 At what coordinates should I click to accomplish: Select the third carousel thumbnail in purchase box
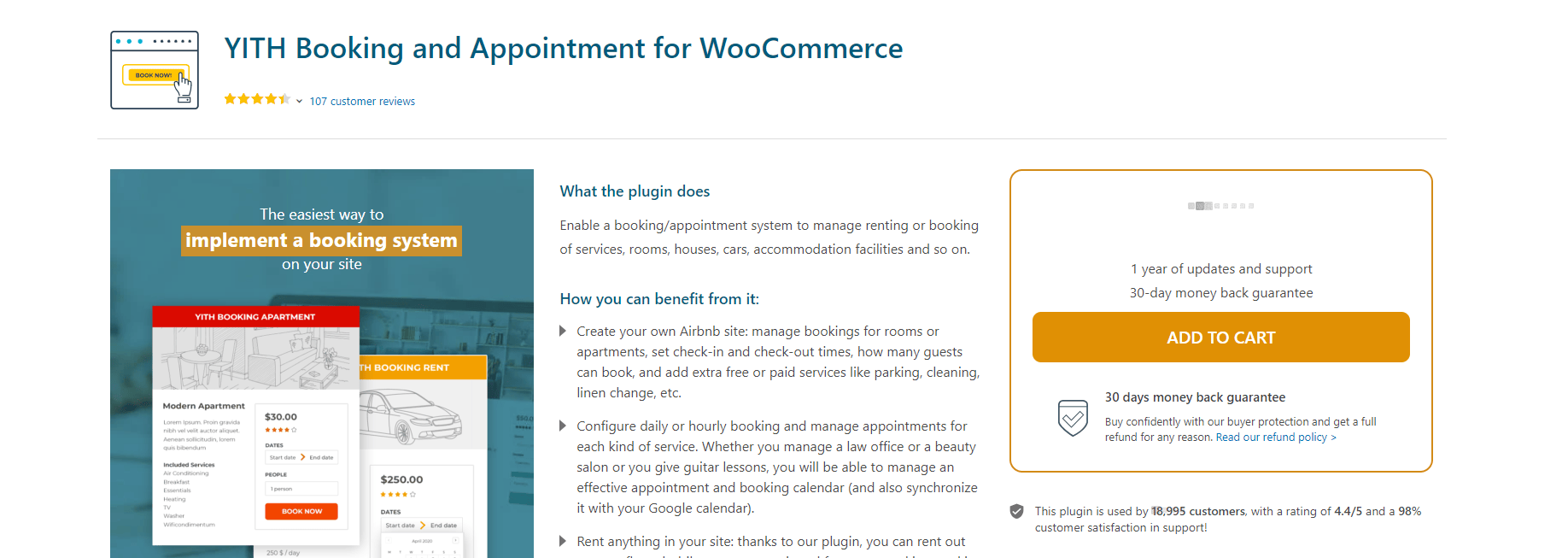pos(1208,205)
